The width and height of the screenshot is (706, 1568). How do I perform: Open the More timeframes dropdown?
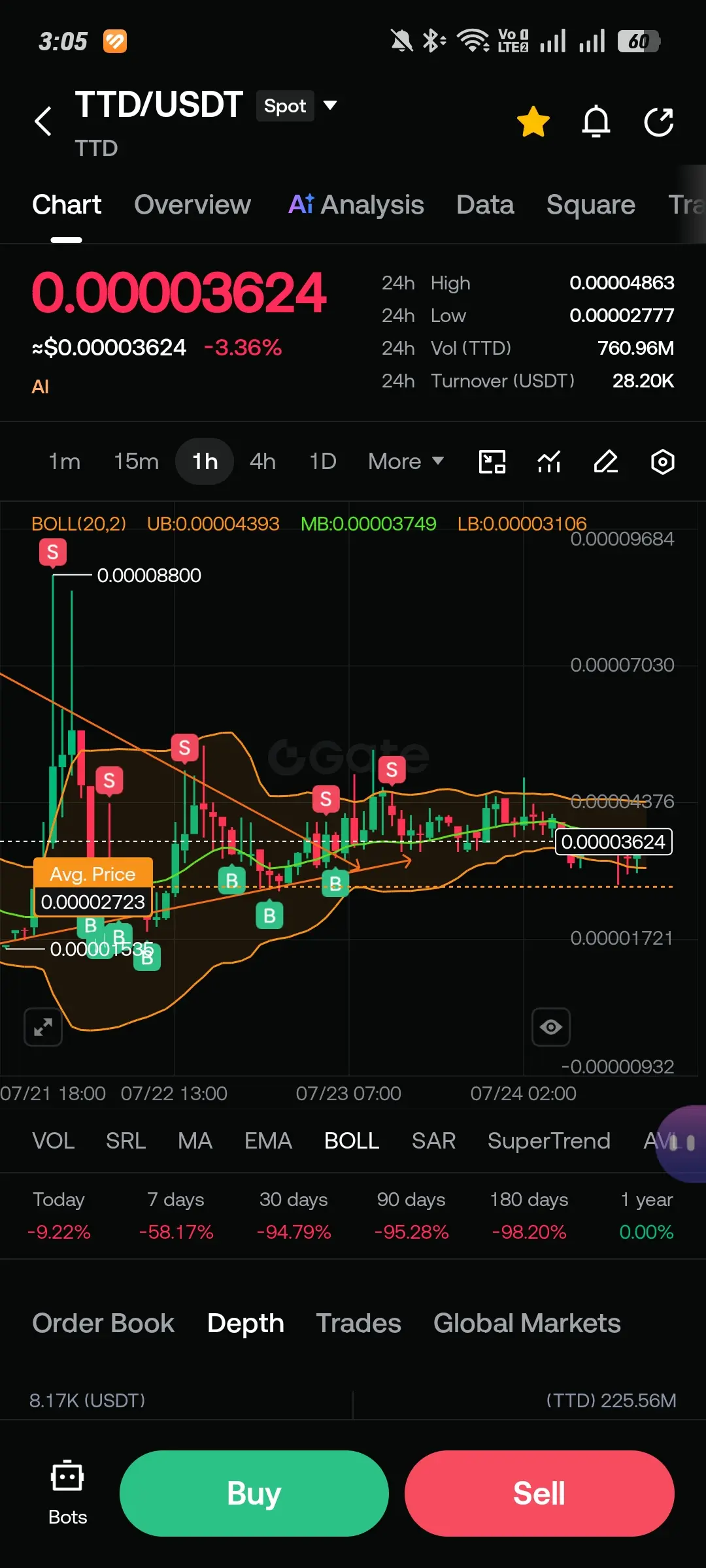[x=406, y=461]
